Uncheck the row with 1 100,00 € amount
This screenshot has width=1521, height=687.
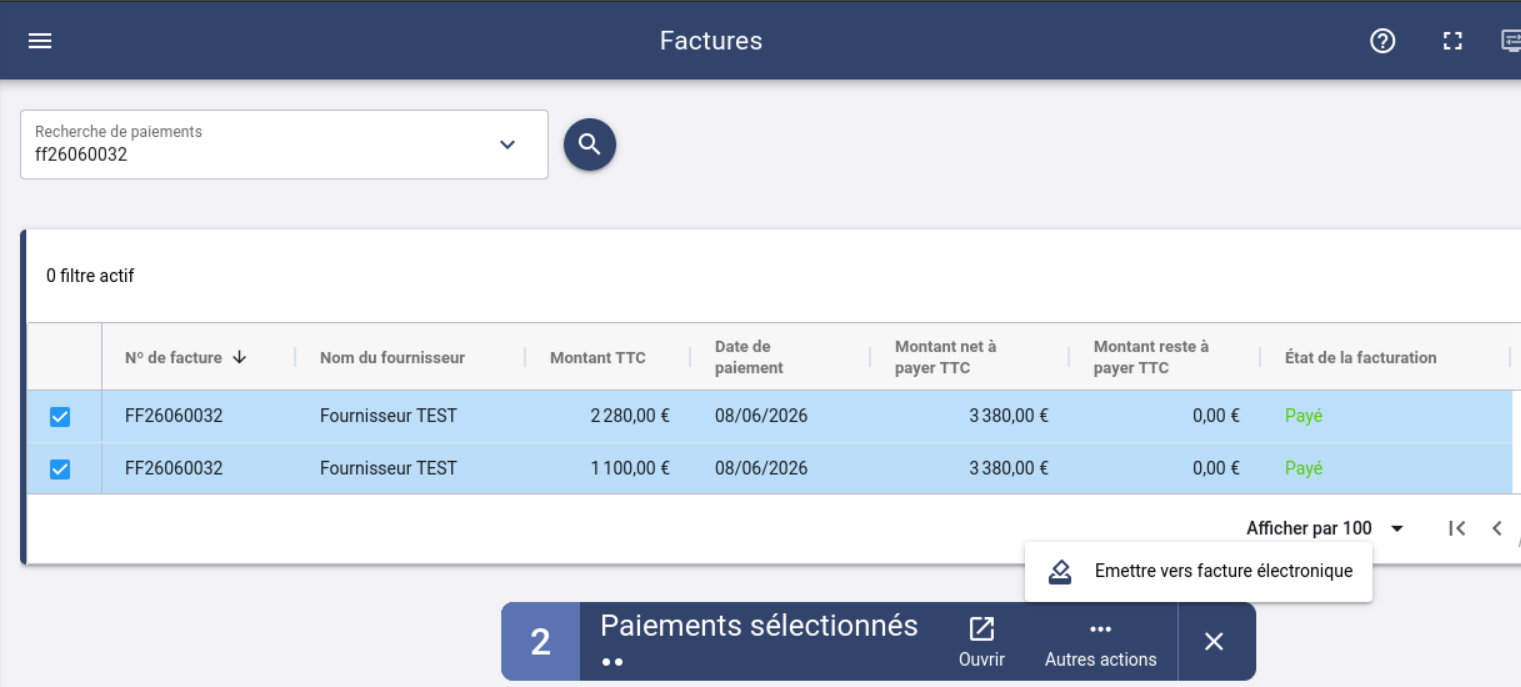tap(60, 469)
